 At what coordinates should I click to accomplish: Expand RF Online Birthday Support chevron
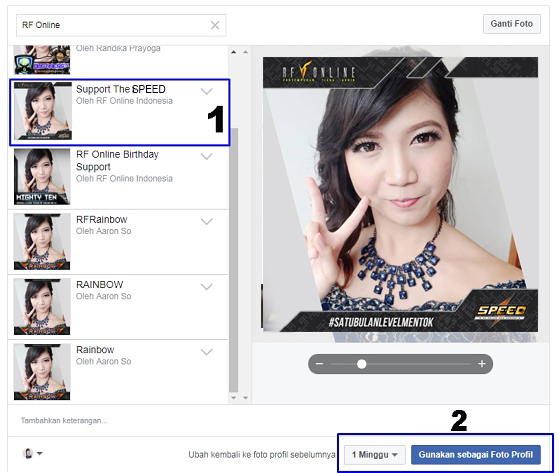pyautogui.click(x=206, y=156)
